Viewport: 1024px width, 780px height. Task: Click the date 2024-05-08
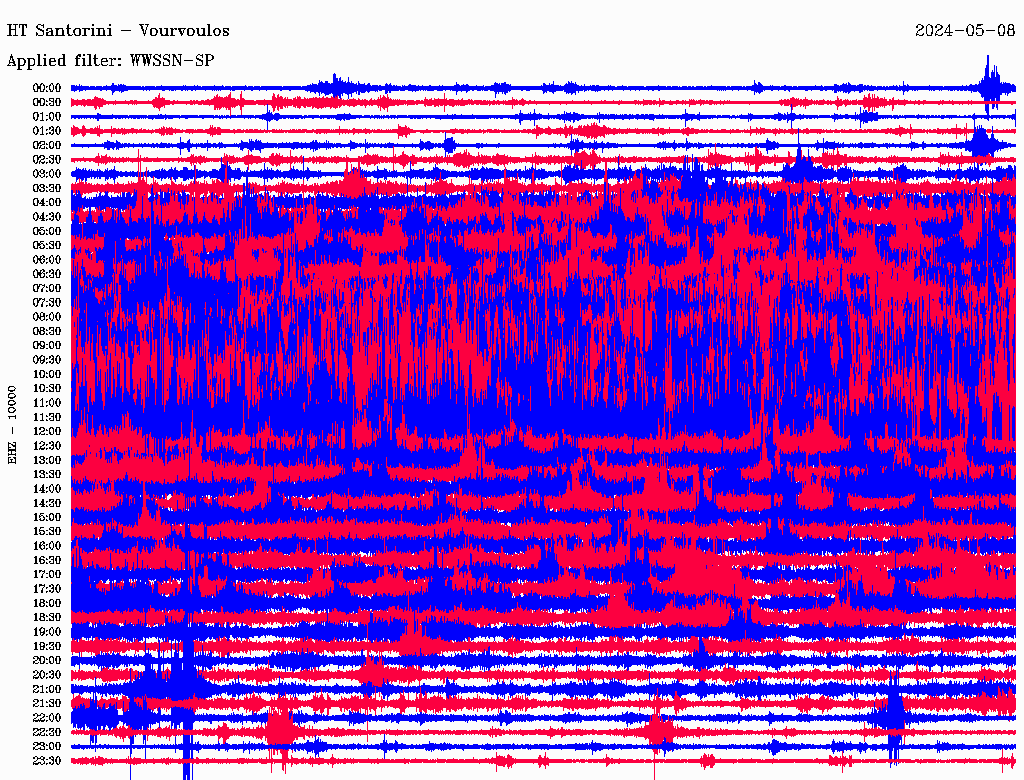coord(965,31)
